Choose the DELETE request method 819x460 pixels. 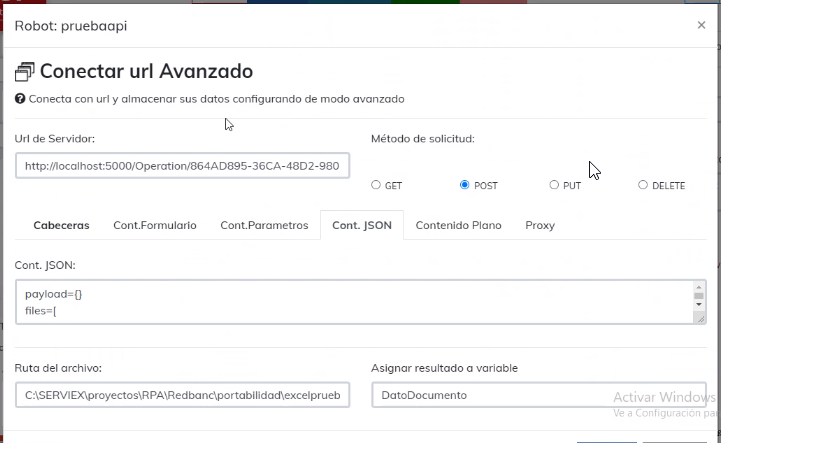click(643, 185)
